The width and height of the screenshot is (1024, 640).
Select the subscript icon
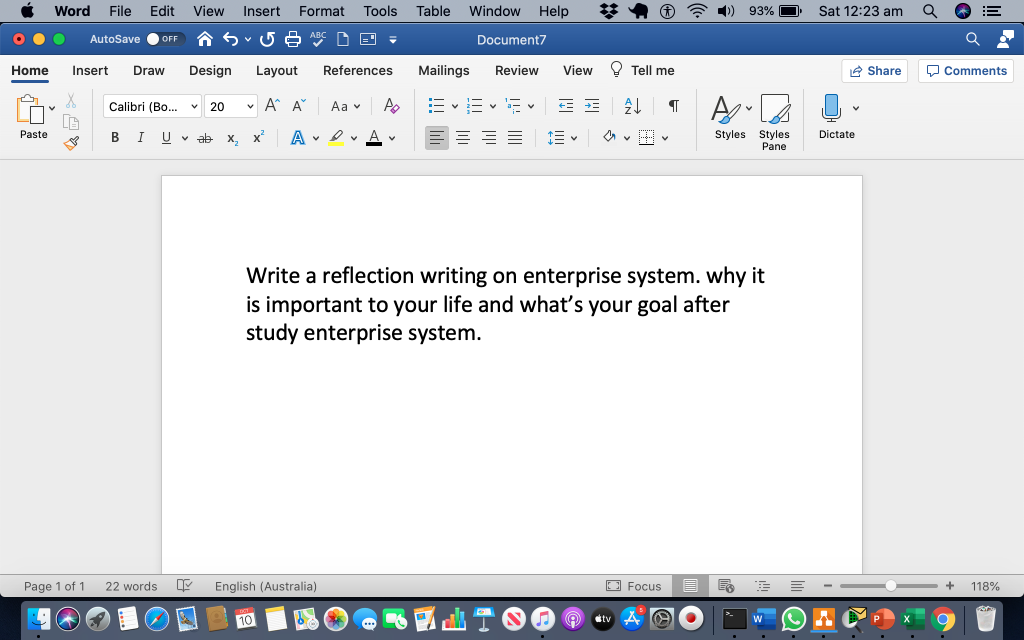pos(231,137)
